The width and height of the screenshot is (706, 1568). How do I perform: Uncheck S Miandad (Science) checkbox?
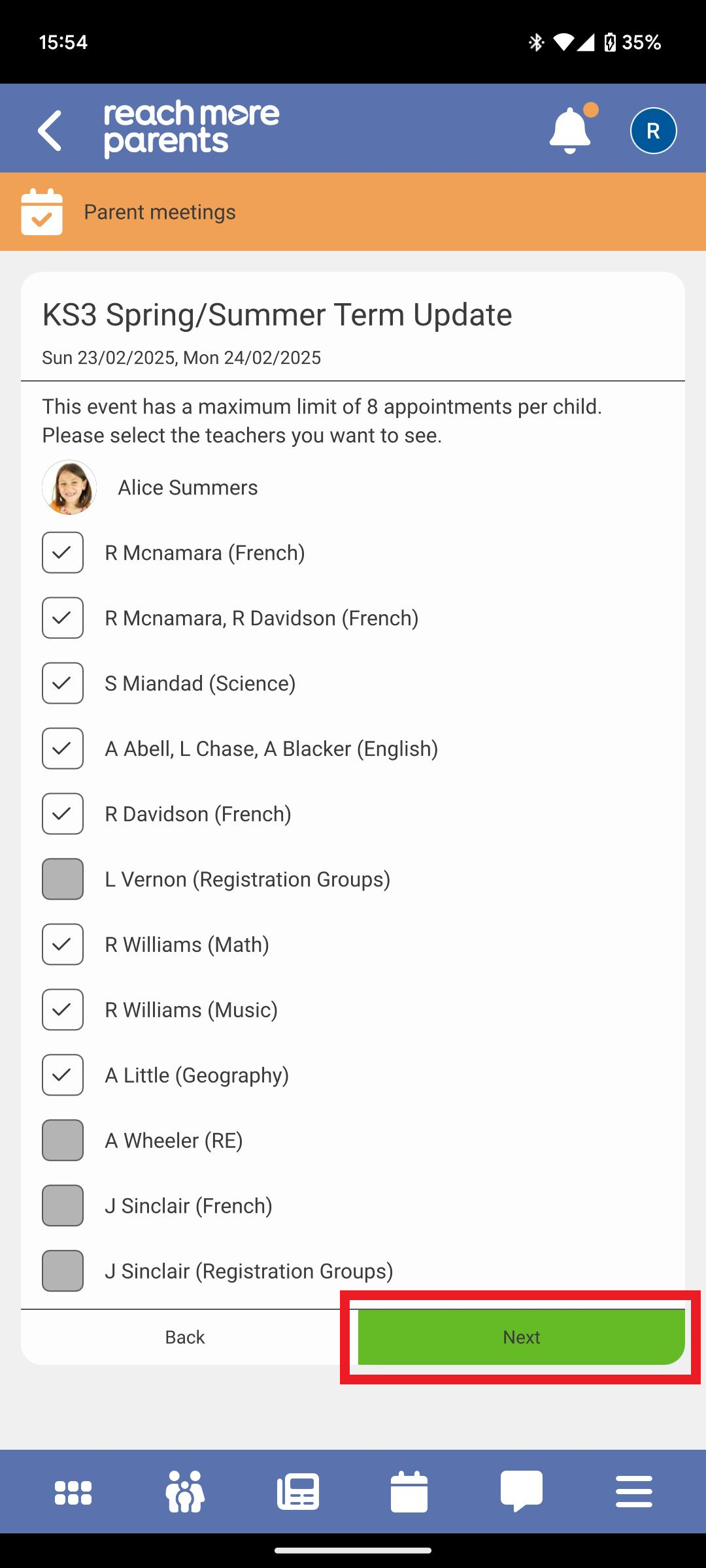click(x=63, y=683)
